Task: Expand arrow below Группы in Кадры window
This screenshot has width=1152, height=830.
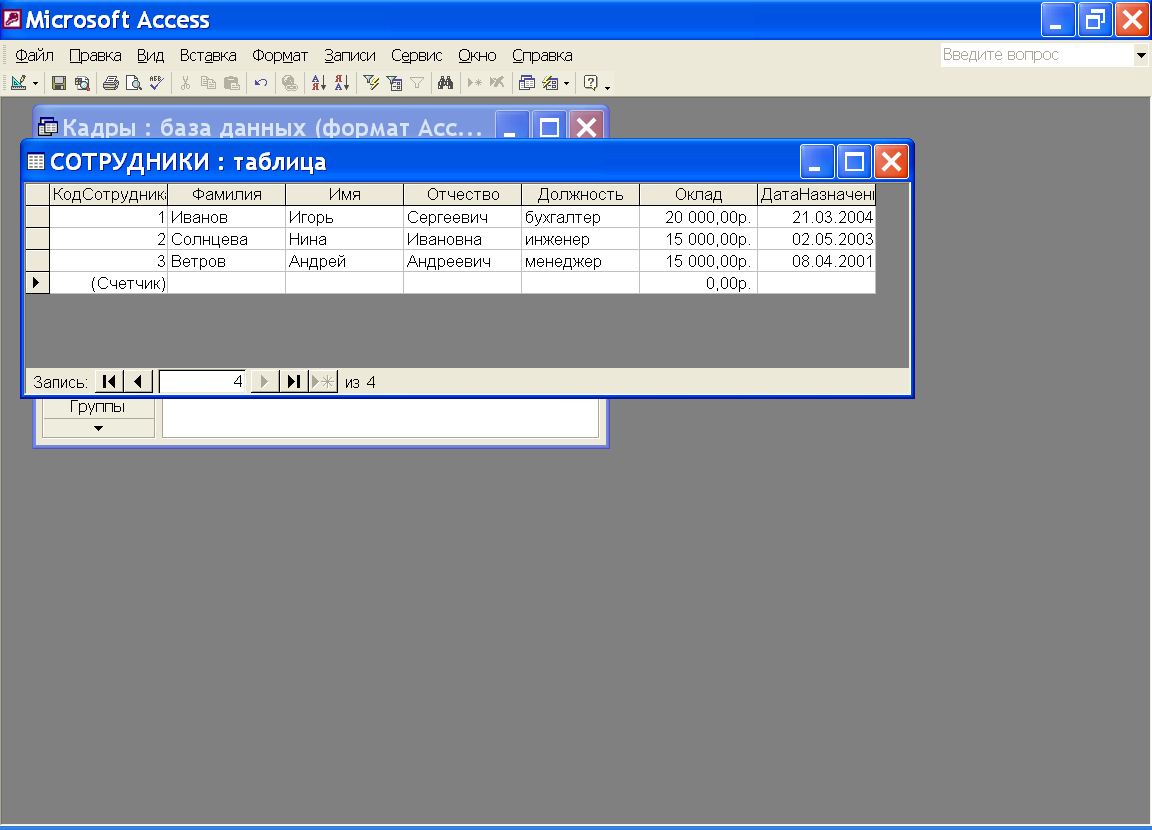Action: (x=98, y=428)
